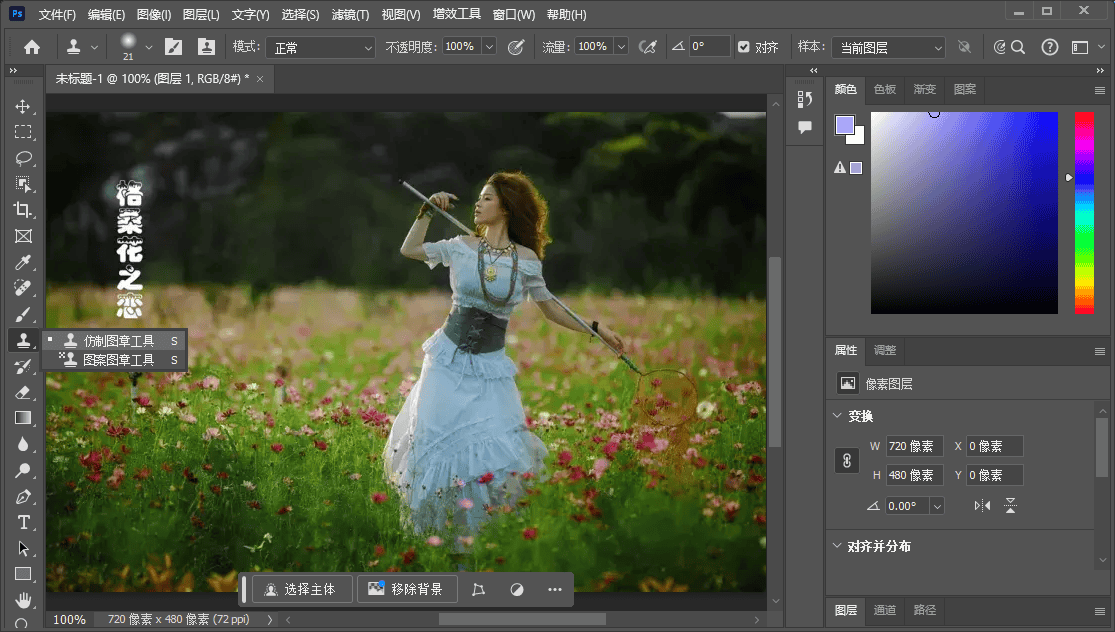Click the flip horizontal icon in Properties
The height and width of the screenshot is (632, 1115).
pyautogui.click(x=982, y=506)
